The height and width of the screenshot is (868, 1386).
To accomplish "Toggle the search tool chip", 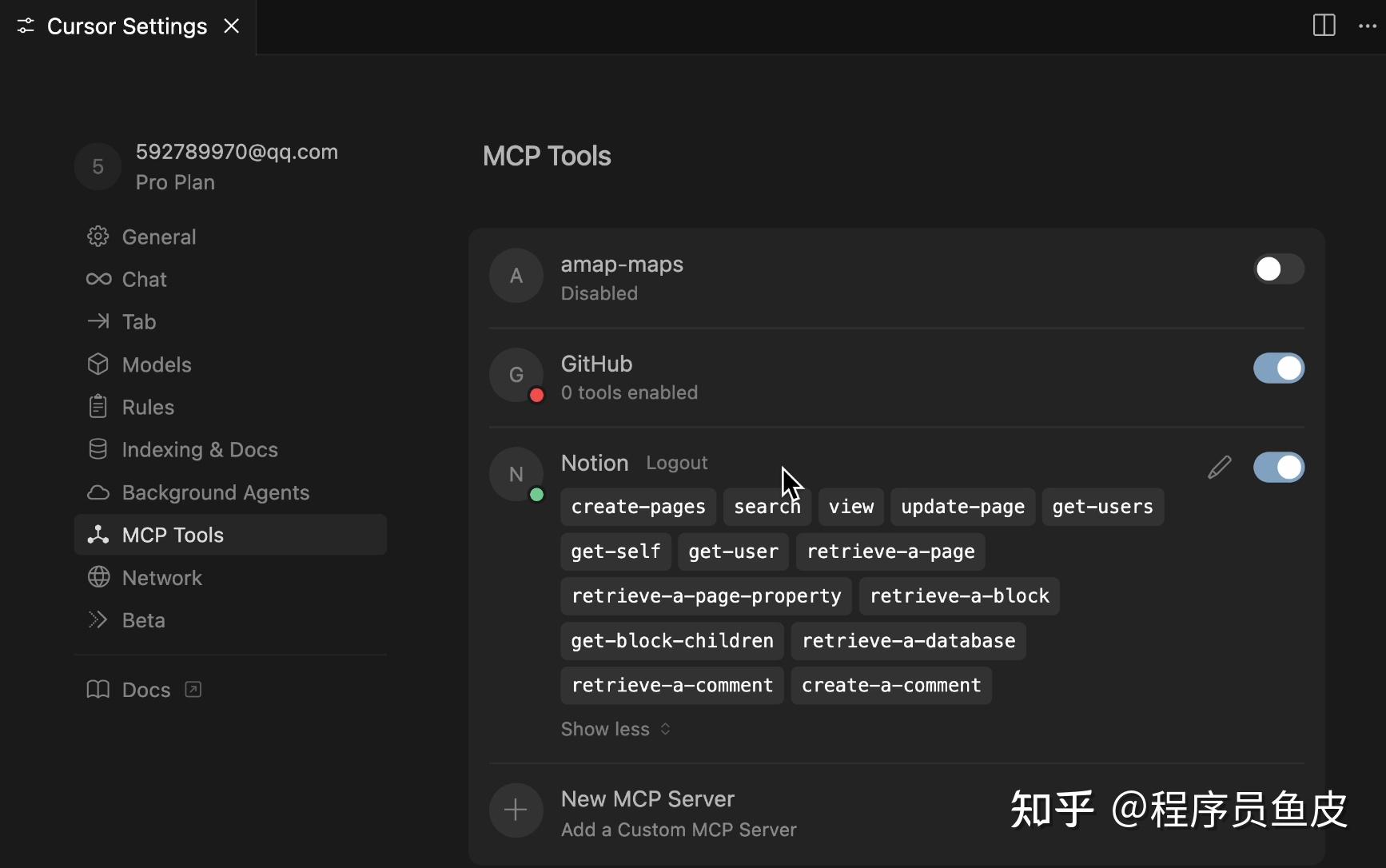I will (x=767, y=507).
